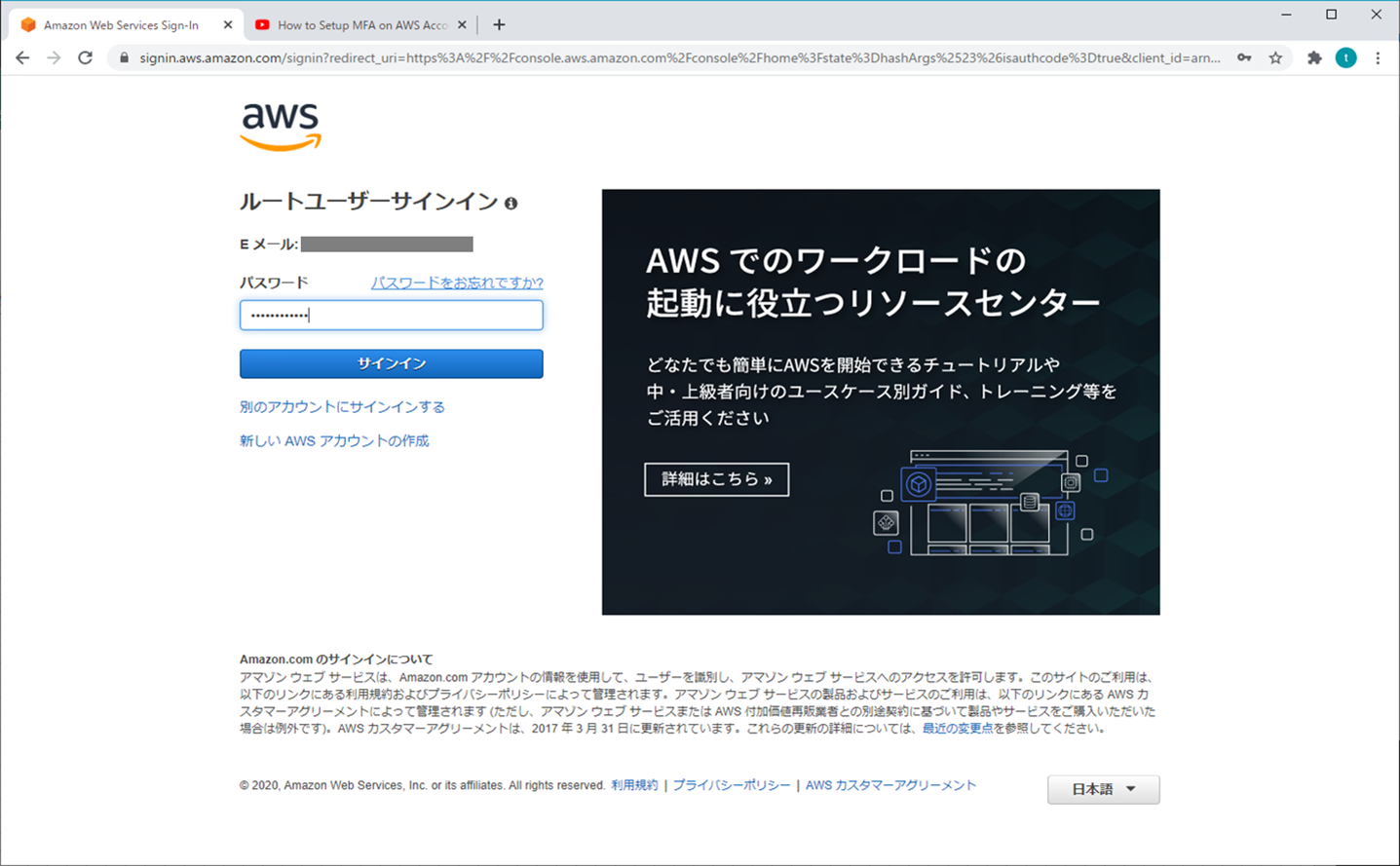The height and width of the screenshot is (866, 1400).
Task: Switch to the Amazon Web Services Sign-In tab
Action: click(x=121, y=25)
